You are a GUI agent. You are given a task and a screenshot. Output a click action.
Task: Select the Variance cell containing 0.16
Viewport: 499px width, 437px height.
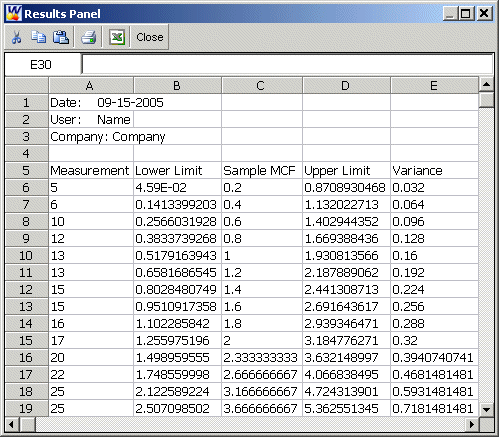point(435,256)
